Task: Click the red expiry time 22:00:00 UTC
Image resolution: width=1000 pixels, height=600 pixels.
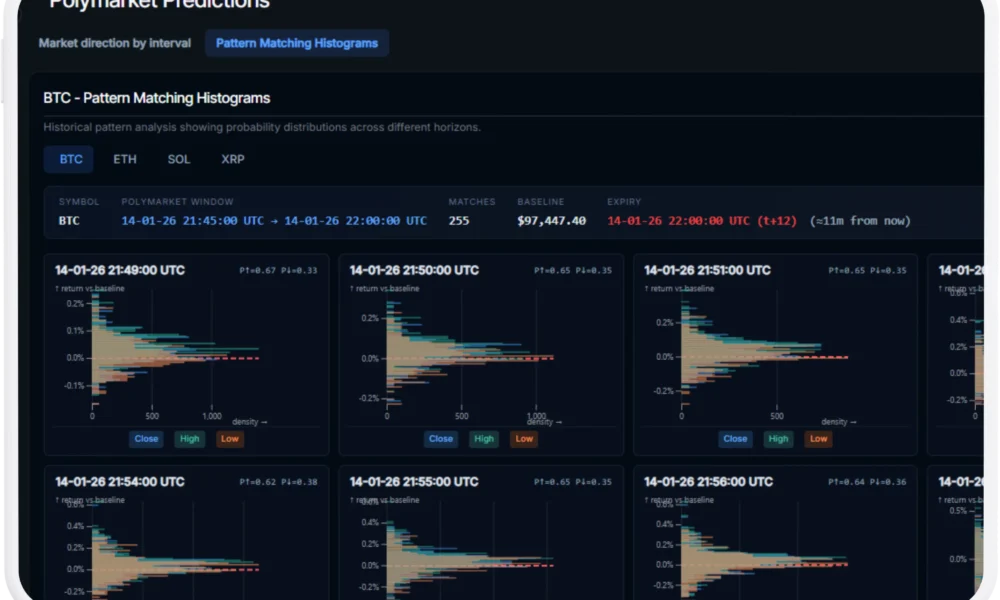Action: pos(702,221)
